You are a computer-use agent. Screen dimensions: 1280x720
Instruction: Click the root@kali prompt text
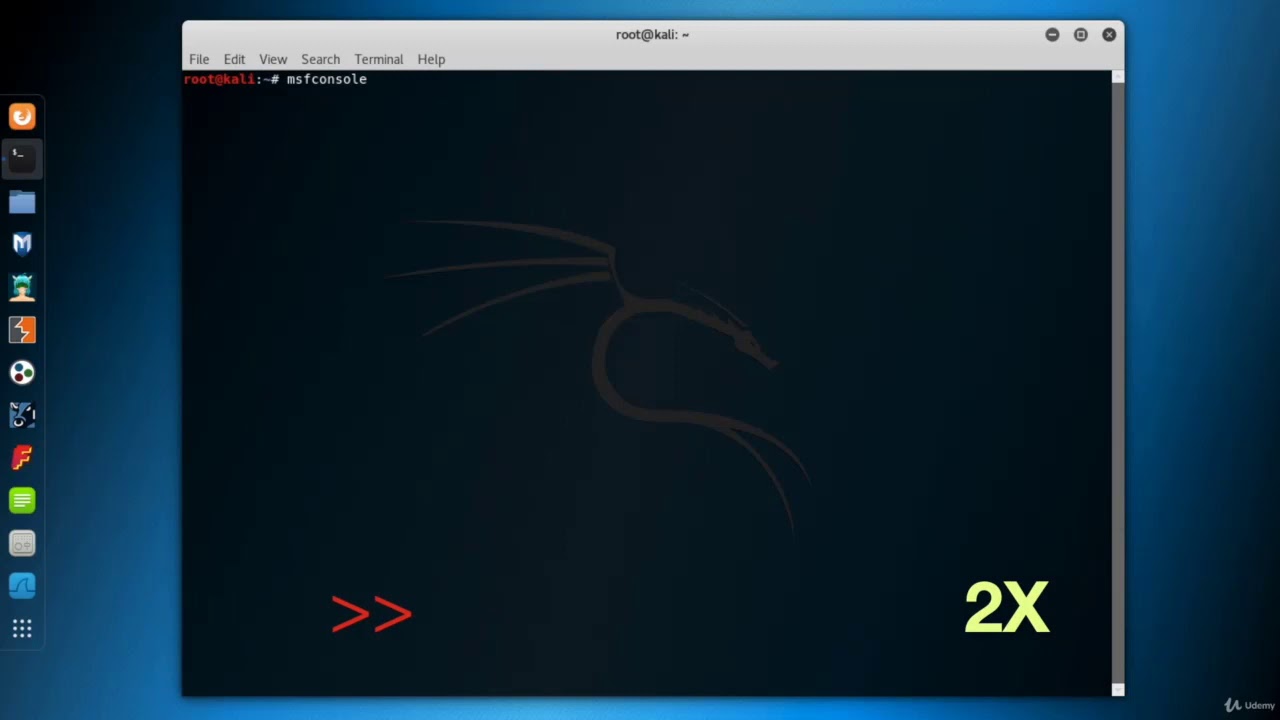(x=220, y=79)
